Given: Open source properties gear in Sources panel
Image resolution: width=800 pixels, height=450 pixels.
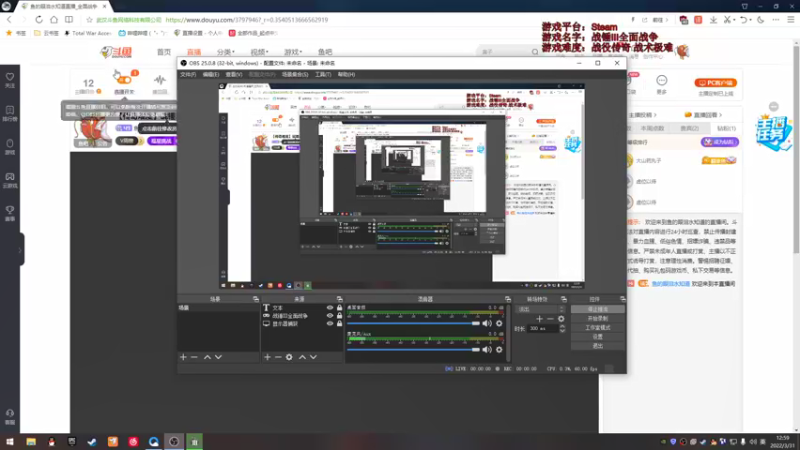Looking at the screenshot, I should click(289, 357).
